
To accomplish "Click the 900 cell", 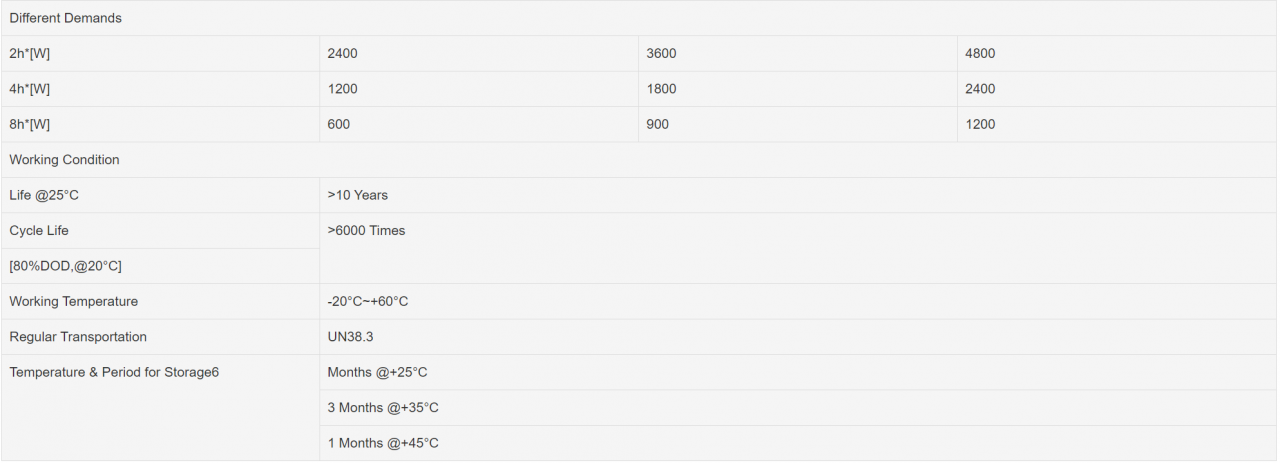I will coord(798,124).
